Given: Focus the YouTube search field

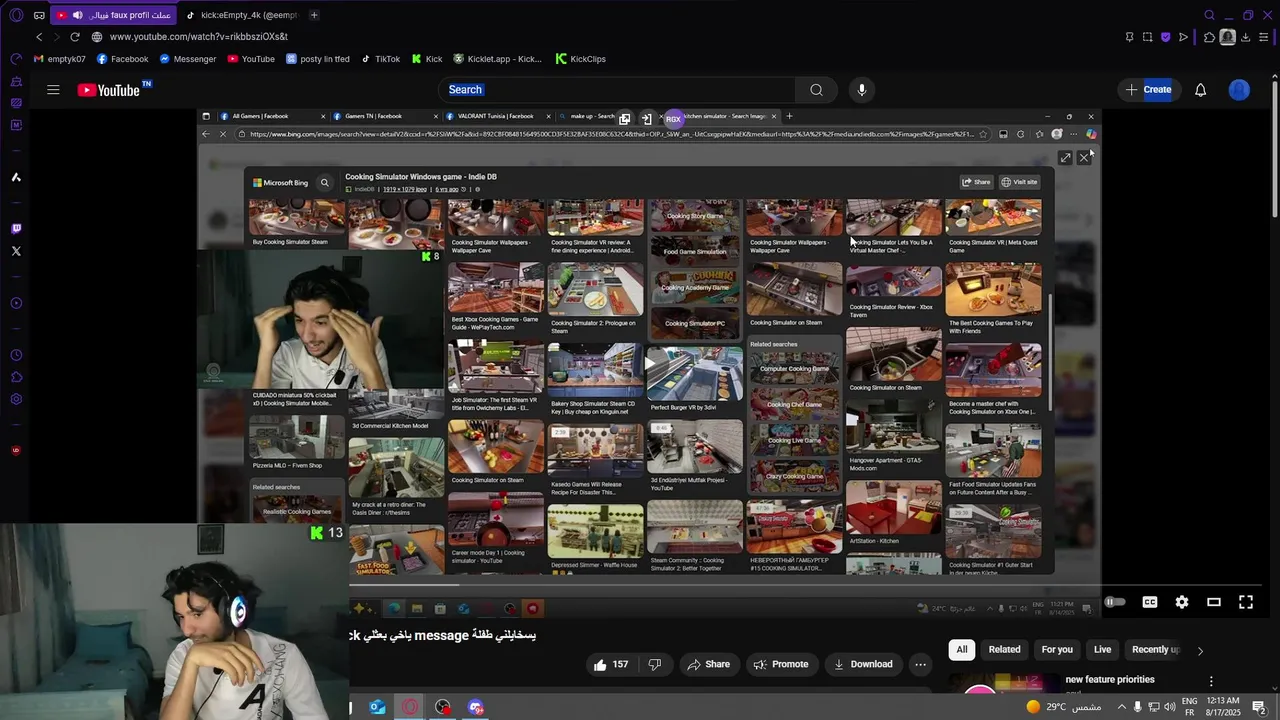Looking at the screenshot, I should (x=617, y=90).
